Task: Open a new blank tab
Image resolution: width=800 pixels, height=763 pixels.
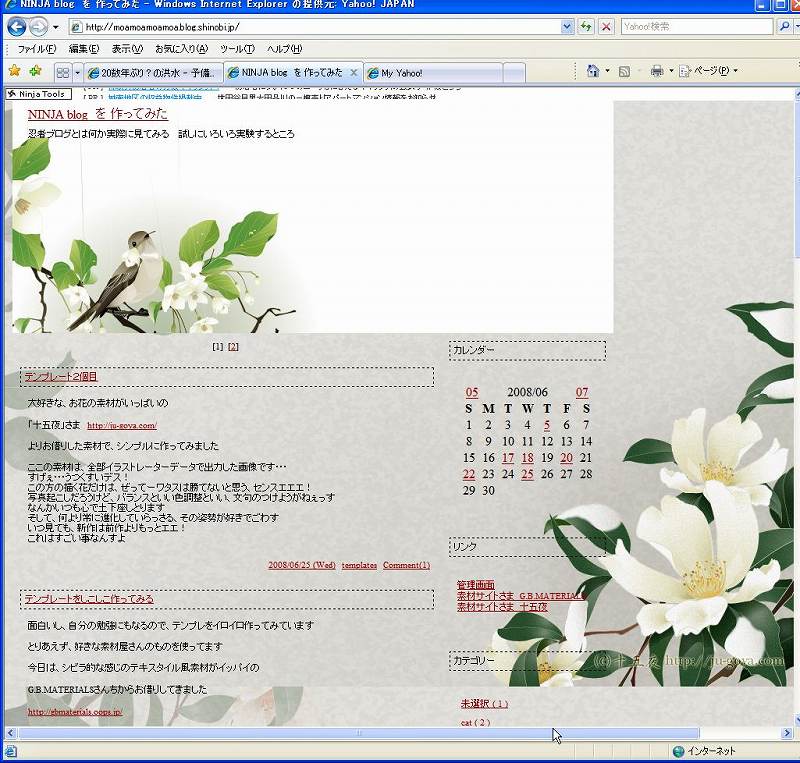Action: [514, 73]
